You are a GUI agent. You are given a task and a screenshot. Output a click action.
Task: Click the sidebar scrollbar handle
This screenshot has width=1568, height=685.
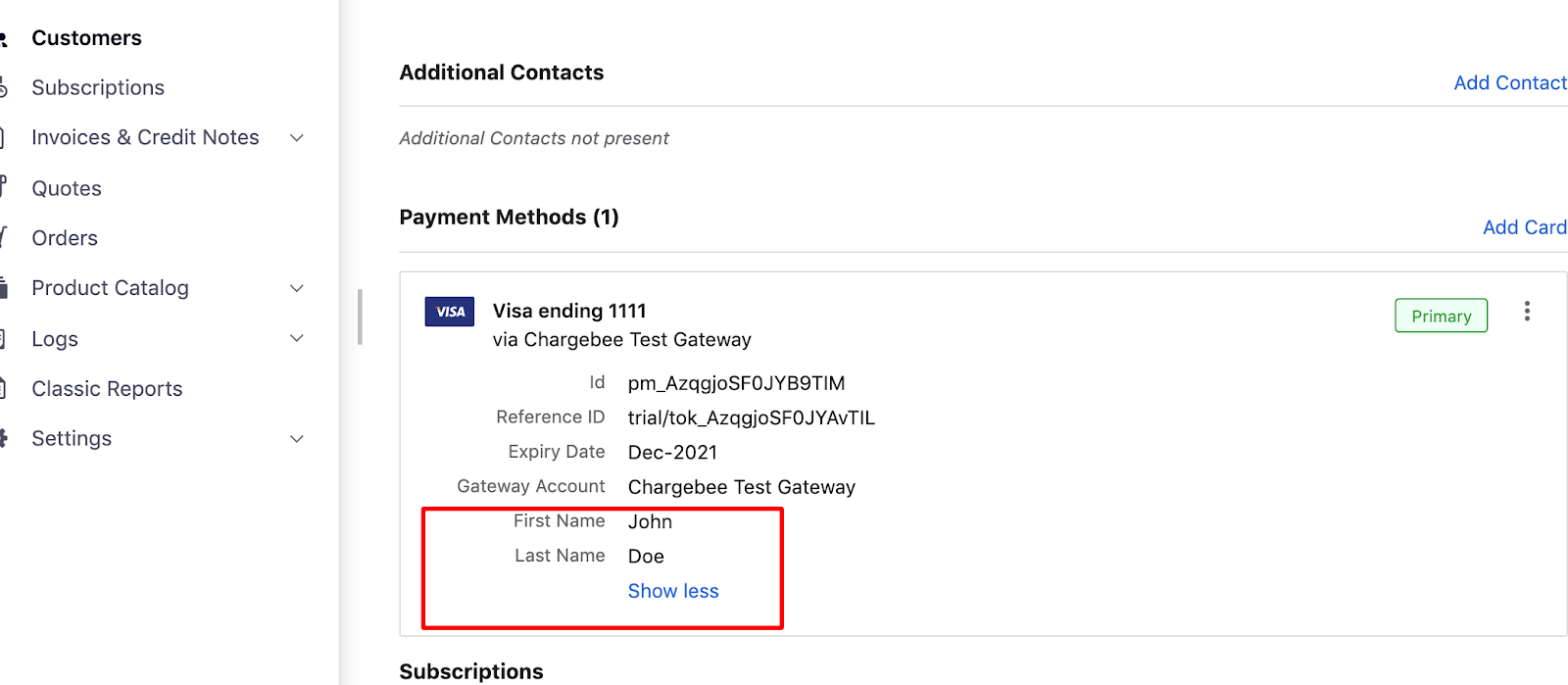pos(361,317)
